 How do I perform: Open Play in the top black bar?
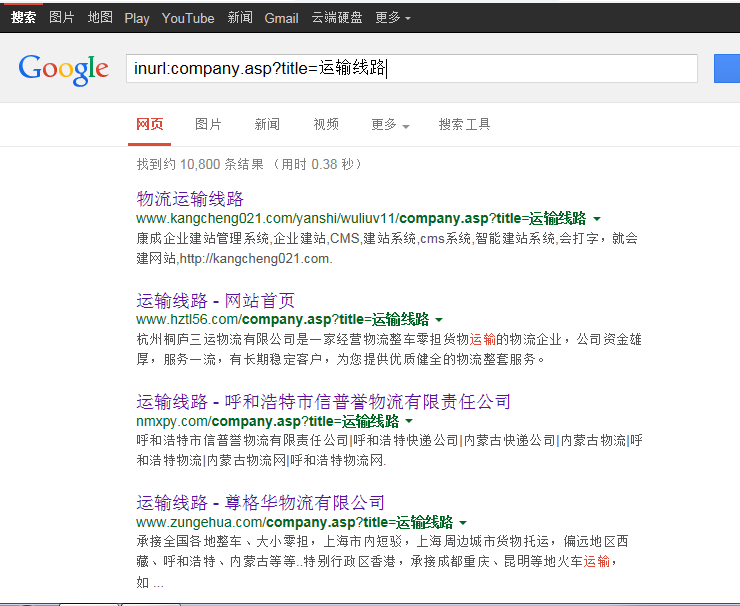(x=137, y=18)
